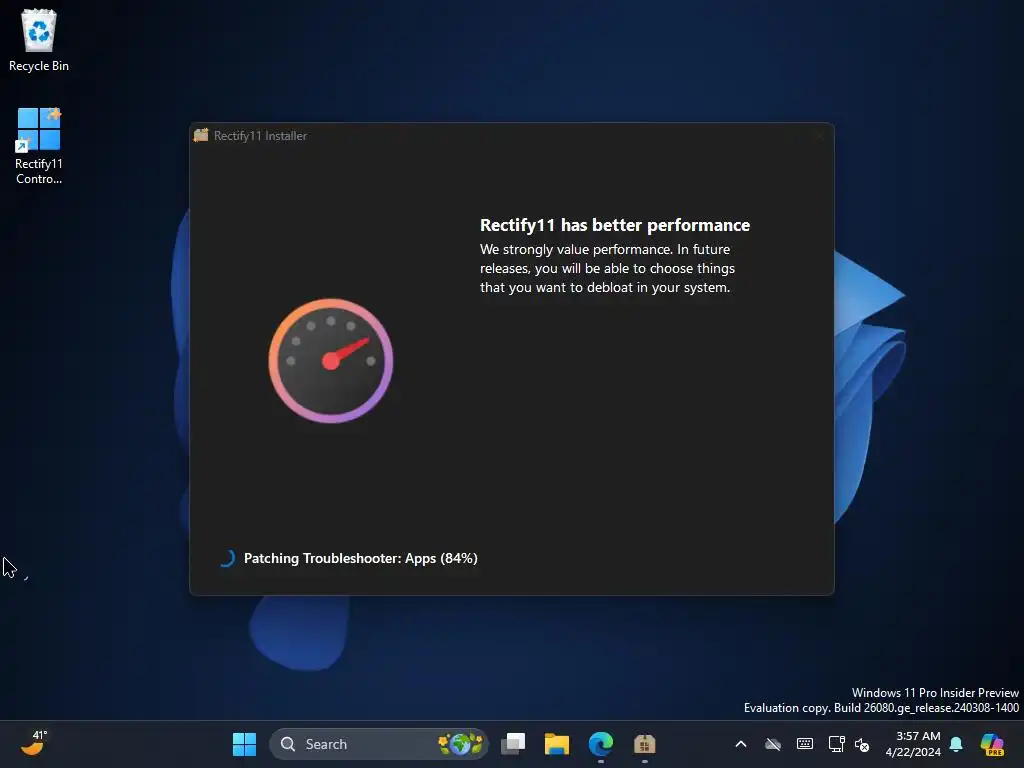Click the Rectify11 Installer title bar icon

[201, 135]
